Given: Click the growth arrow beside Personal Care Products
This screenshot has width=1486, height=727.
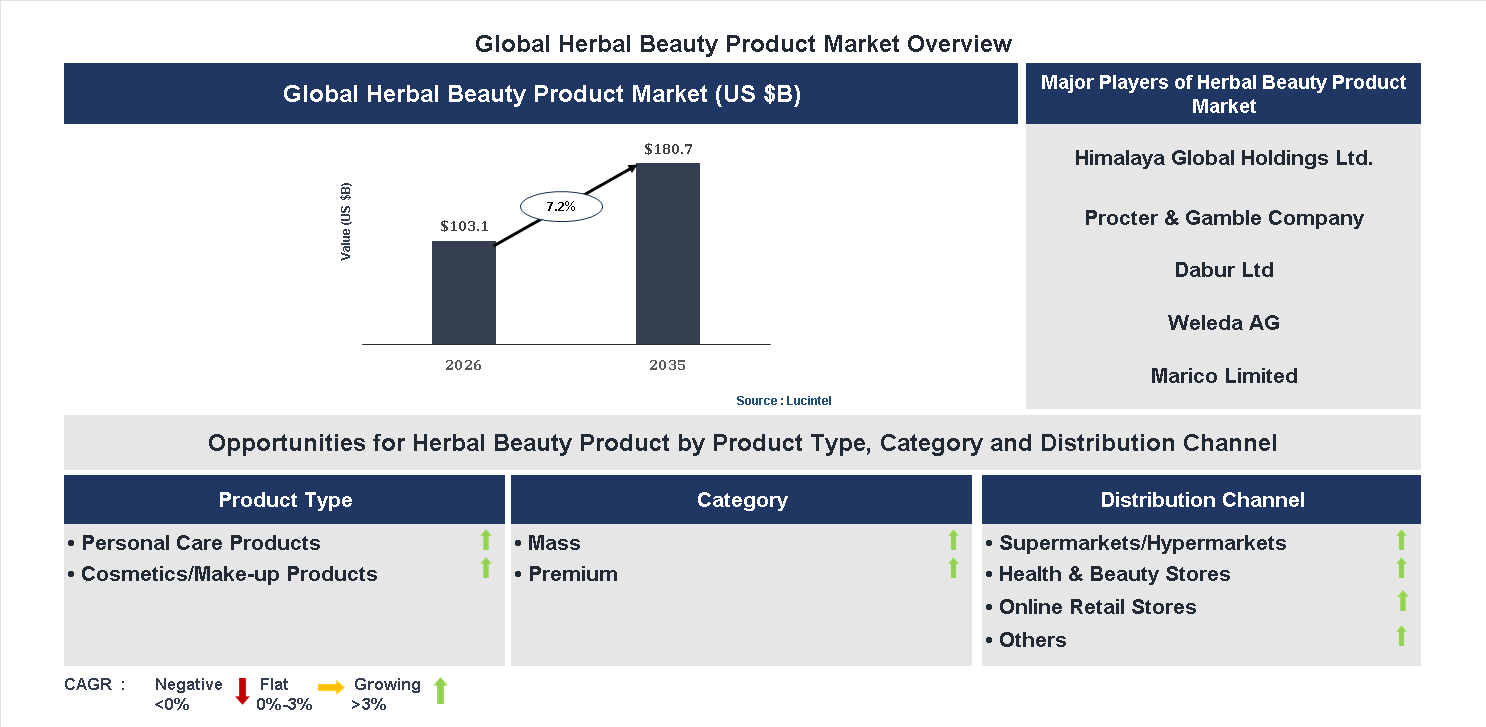Looking at the screenshot, I should click(486, 541).
